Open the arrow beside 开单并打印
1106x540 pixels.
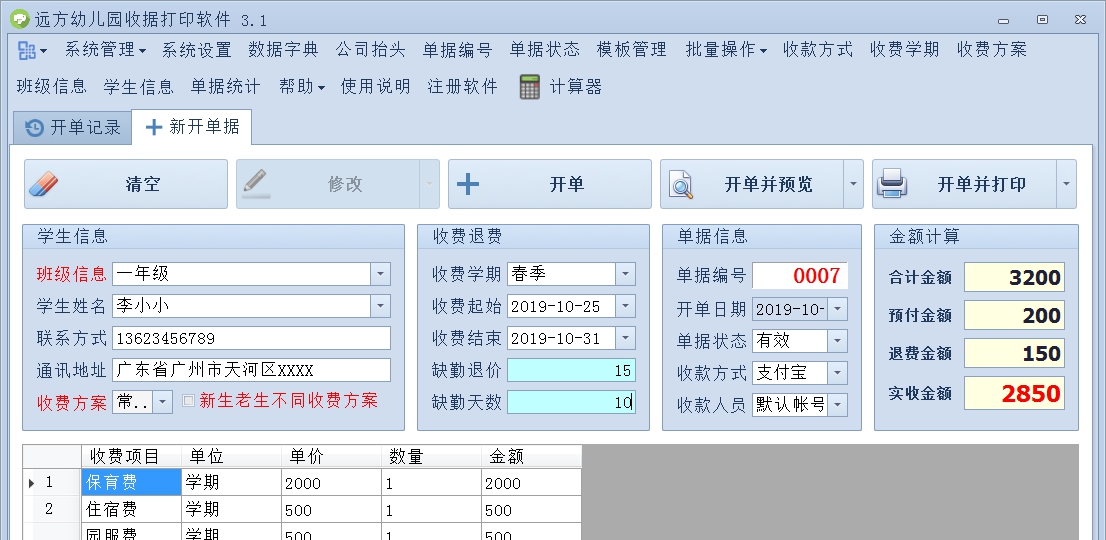[1066, 184]
